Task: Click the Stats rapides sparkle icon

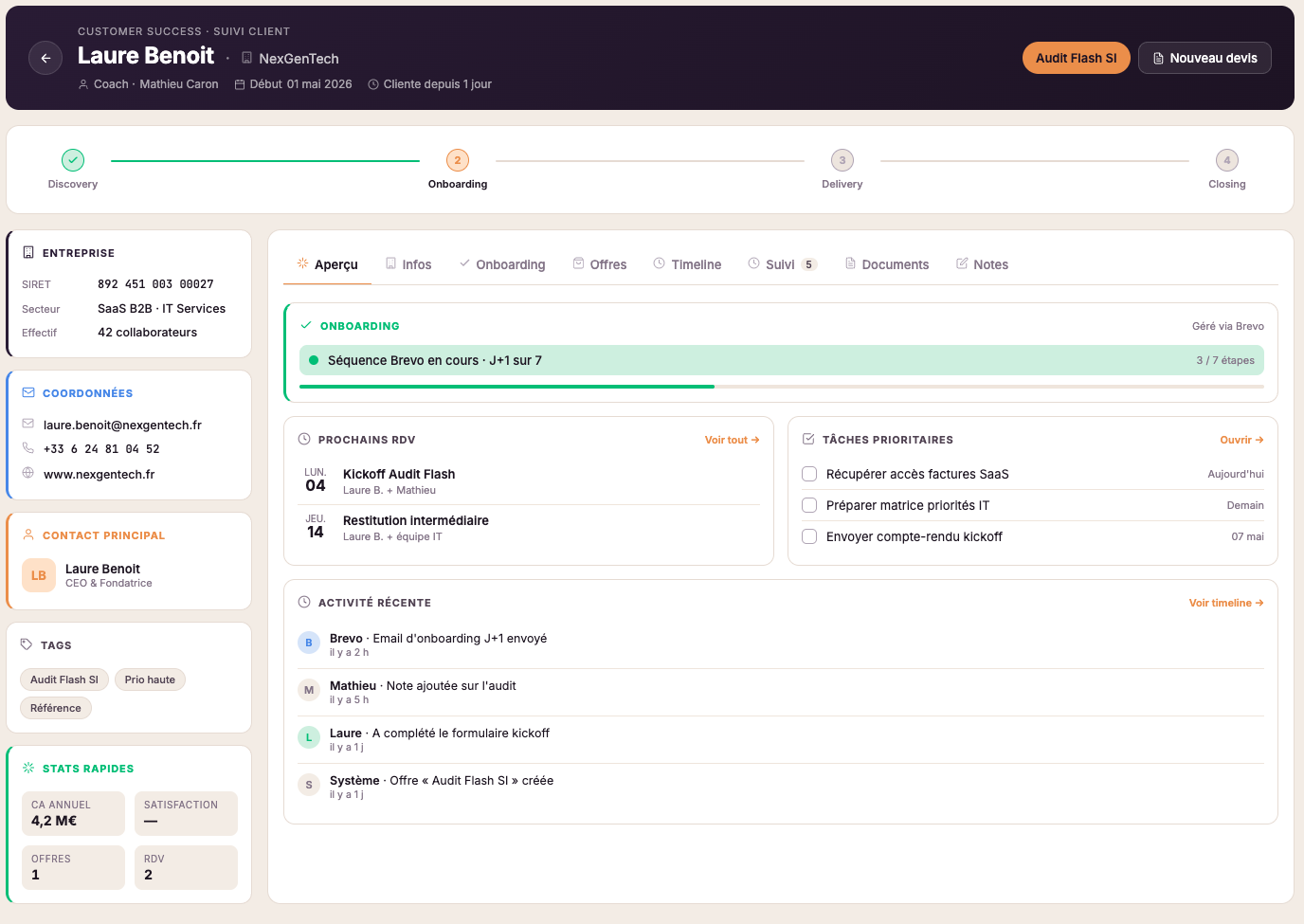Action: [x=28, y=768]
